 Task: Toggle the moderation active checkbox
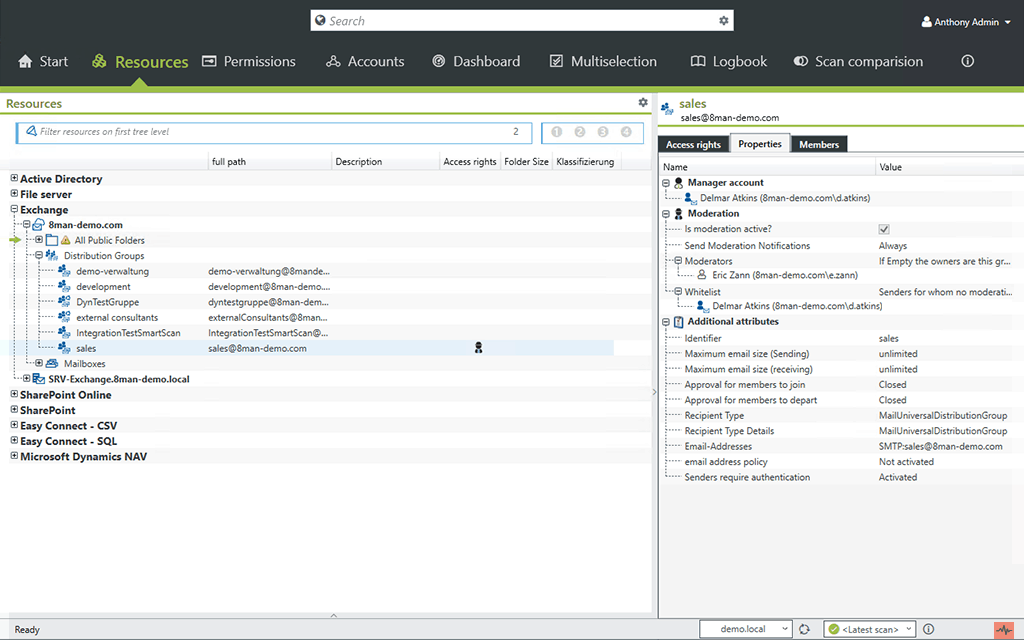coord(884,229)
